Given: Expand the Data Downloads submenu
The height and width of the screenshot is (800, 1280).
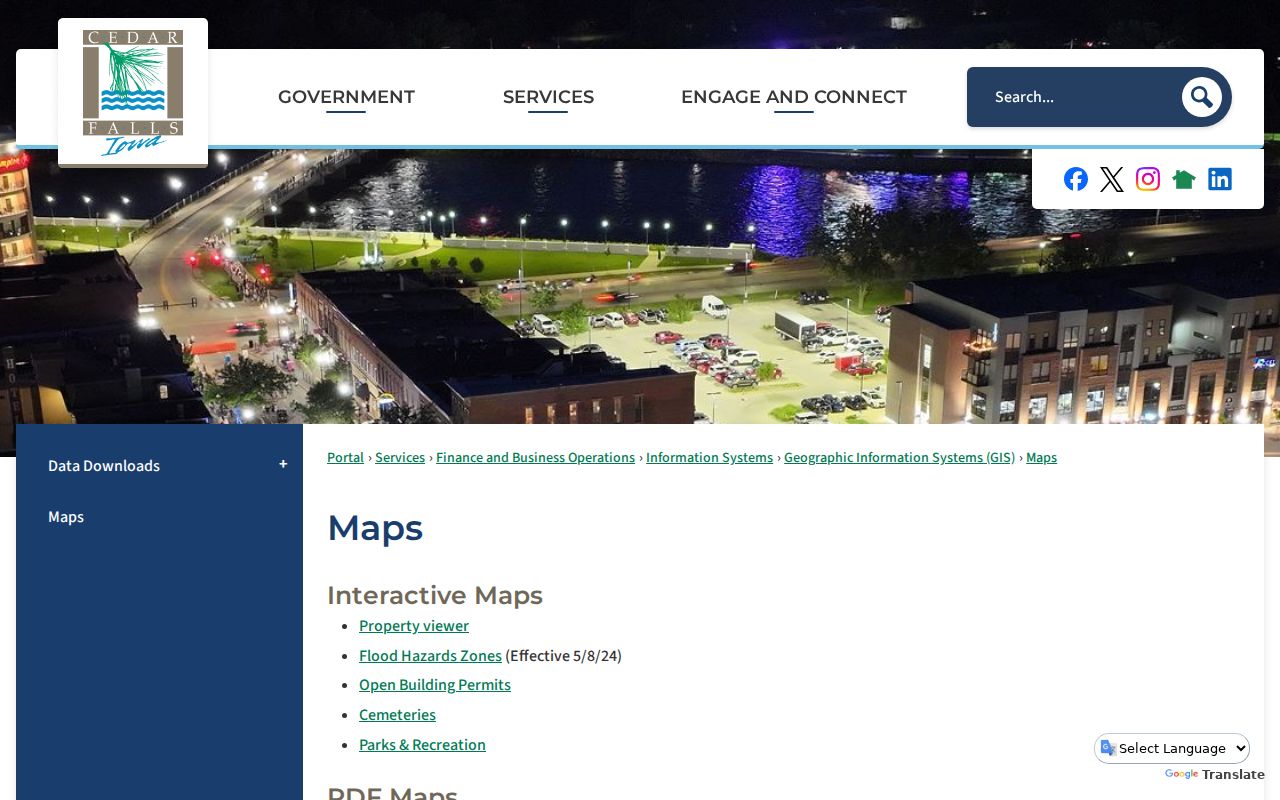Looking at the screenshot, I should pyautogui.click(x=283, y=465).
